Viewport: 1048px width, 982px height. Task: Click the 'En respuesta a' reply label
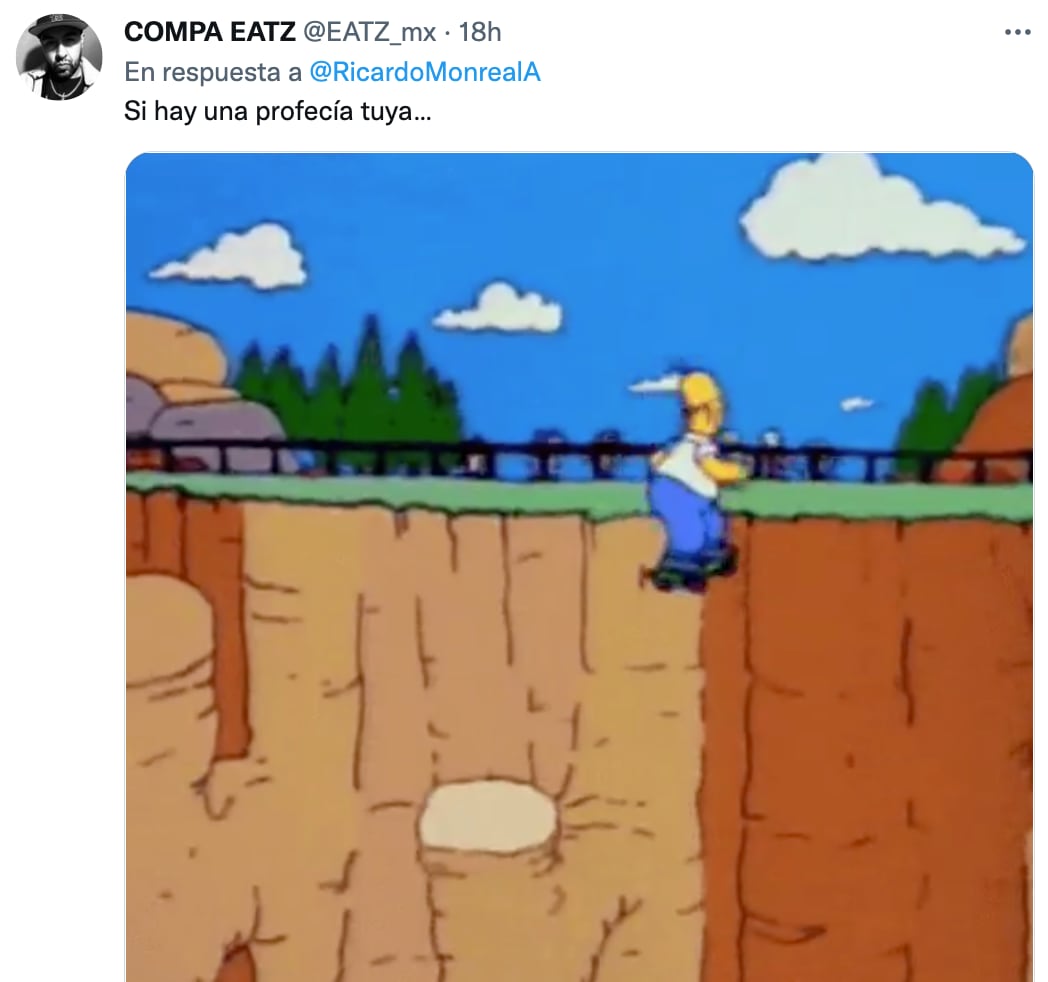tap(213, 72)
